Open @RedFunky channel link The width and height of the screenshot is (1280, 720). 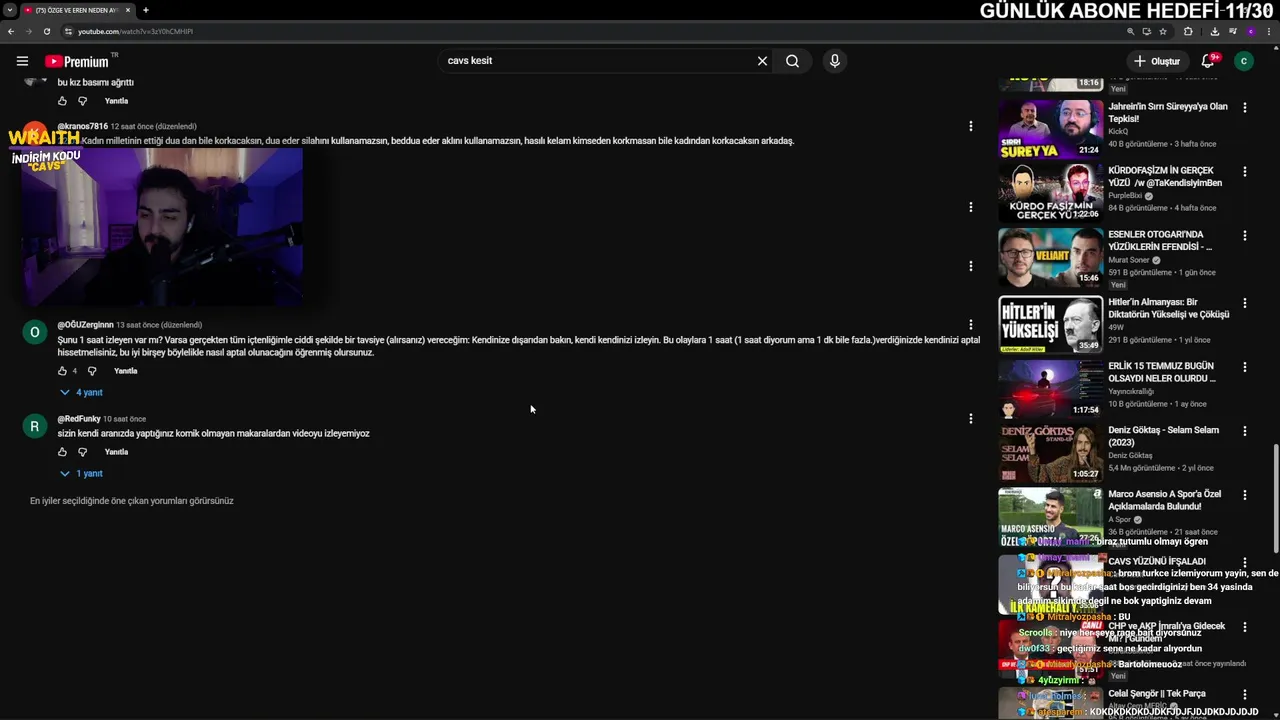[x=79, y=419]
